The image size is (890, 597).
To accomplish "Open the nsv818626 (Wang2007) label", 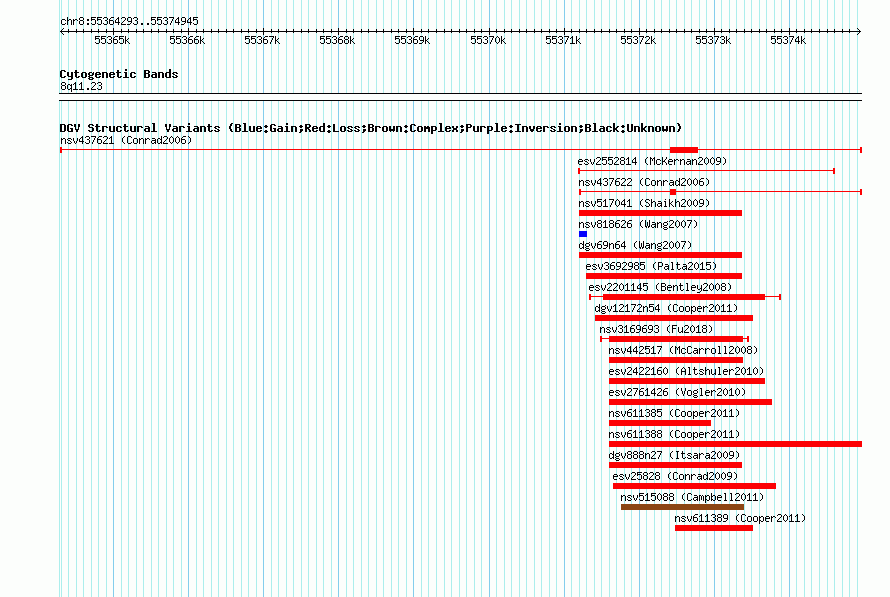I will pos(638,224).
